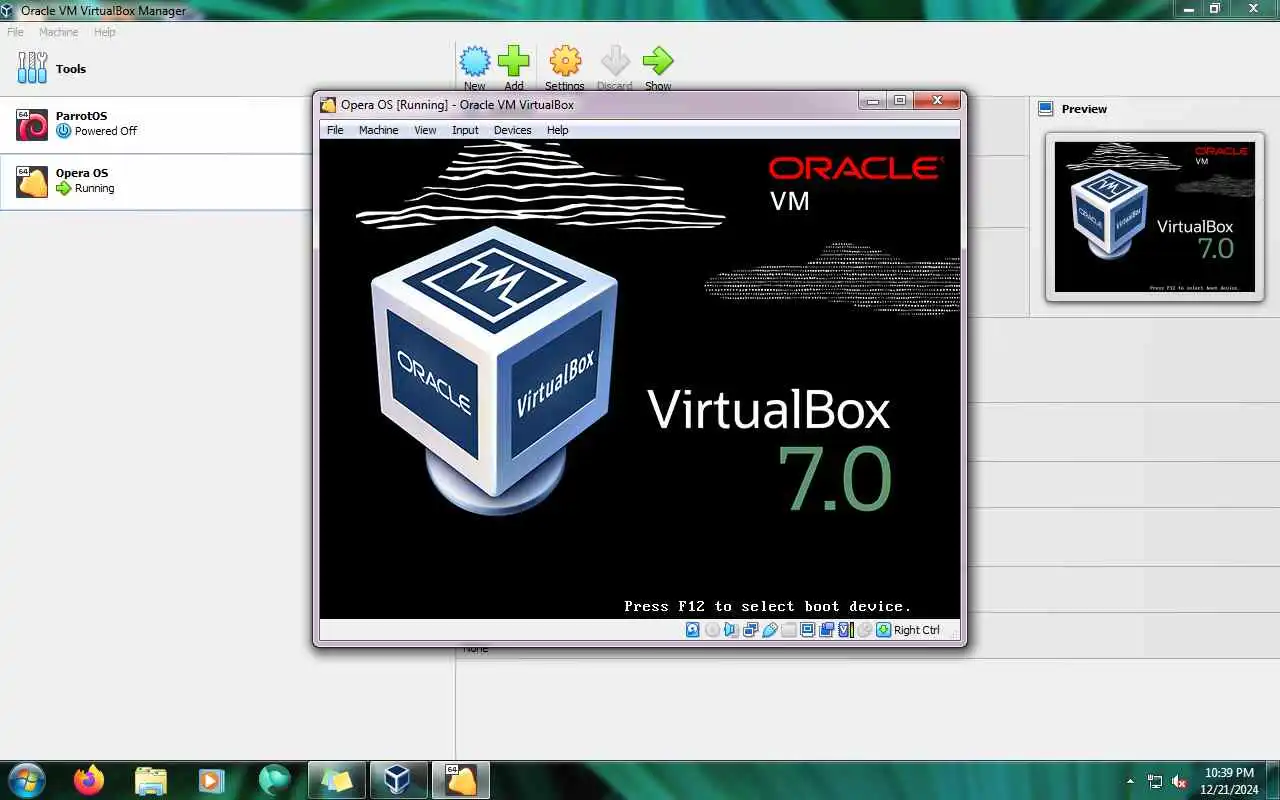Click the New machine icon in Manager toolbar
This screenshot has width=1280, height=800.
(x=475, y=61)
